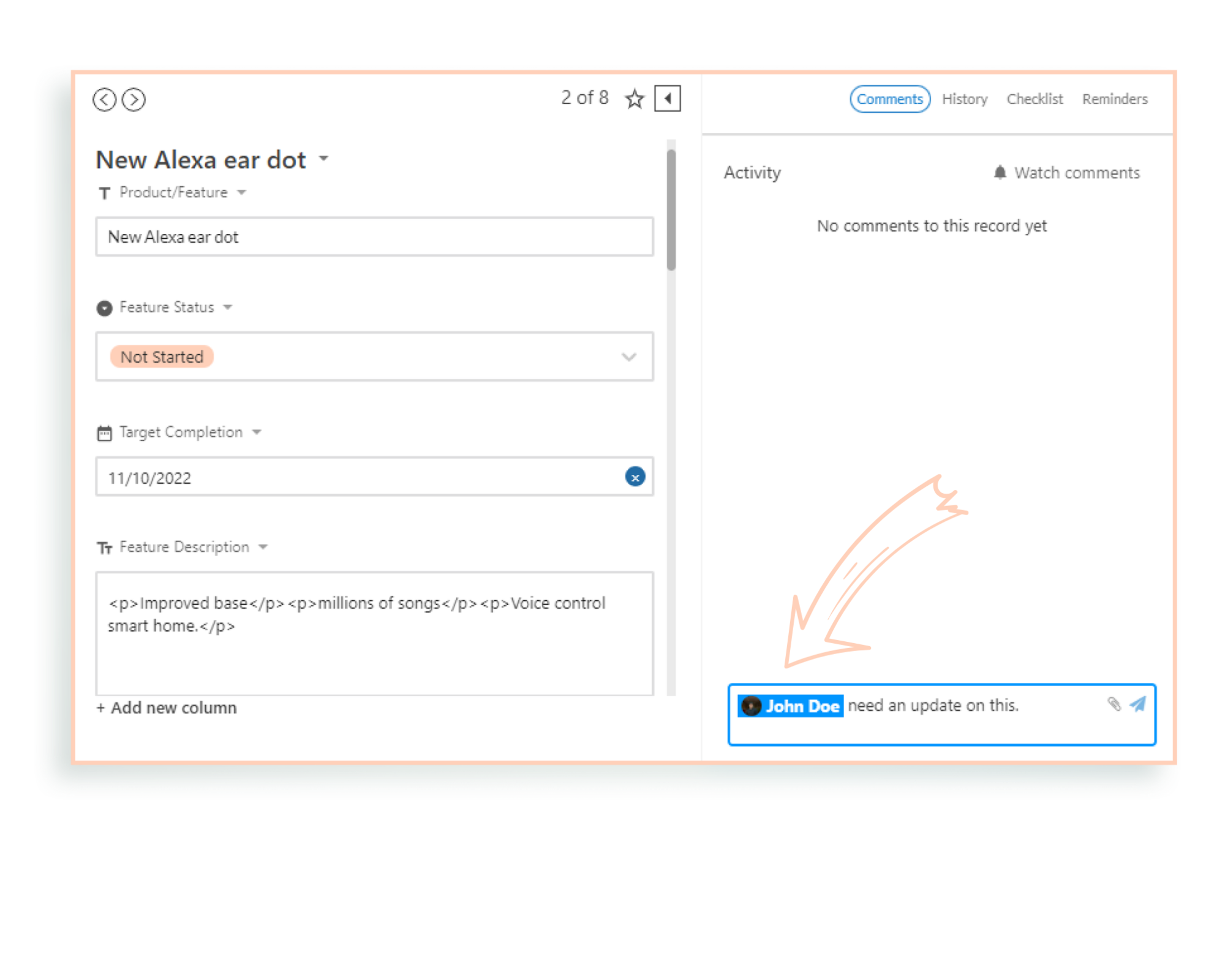Click the Not Started status tag
The height and width of the screenshot is (980, 1225).
(162, 356)
